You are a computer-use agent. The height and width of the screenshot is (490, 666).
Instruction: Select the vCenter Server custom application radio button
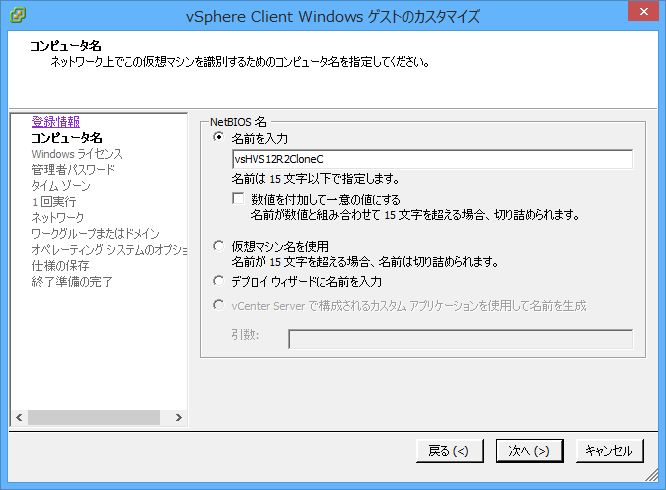(218, 304)
